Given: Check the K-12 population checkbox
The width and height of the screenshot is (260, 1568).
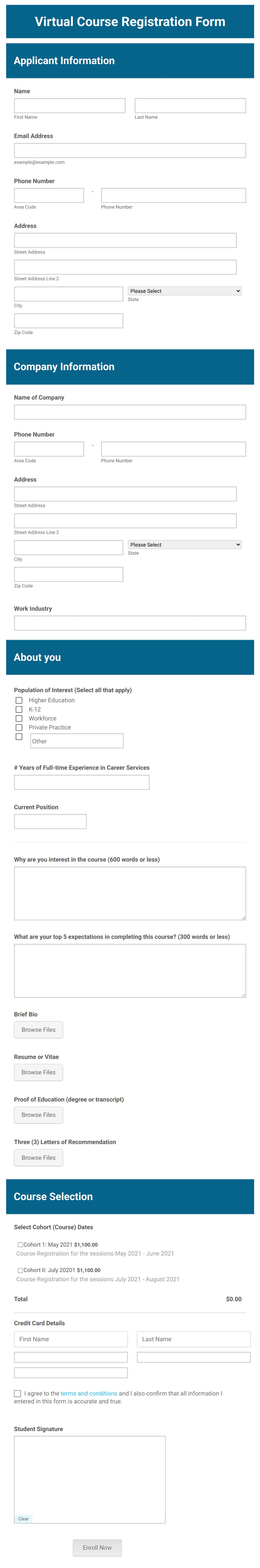Looking at the screenshot, I should pos(19,710).
